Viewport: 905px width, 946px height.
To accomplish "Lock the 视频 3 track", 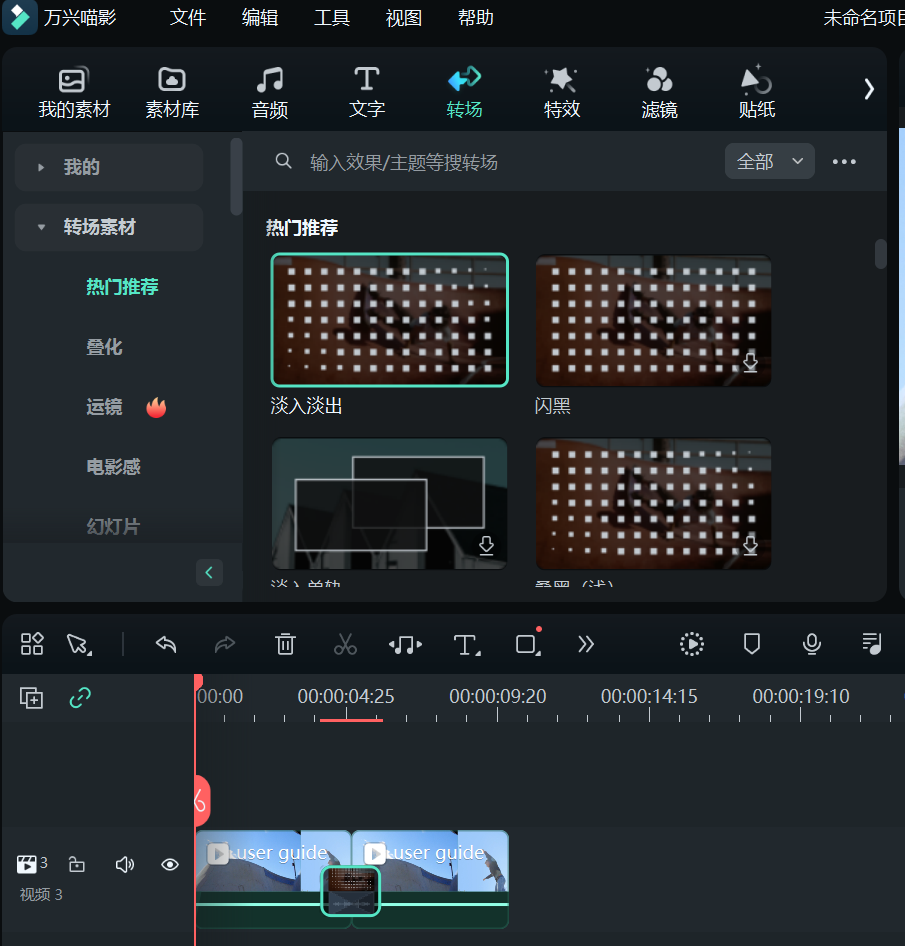I will pos(77,864).
